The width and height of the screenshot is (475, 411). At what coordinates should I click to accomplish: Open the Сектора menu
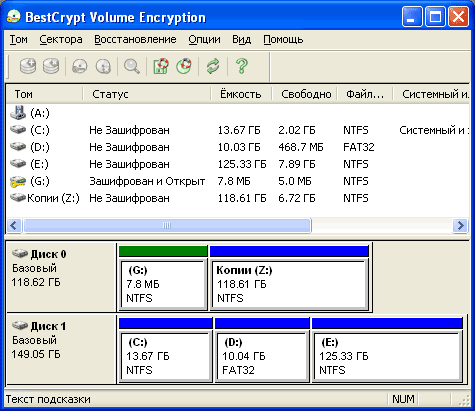pyautogui.click(x=61, y=40)
